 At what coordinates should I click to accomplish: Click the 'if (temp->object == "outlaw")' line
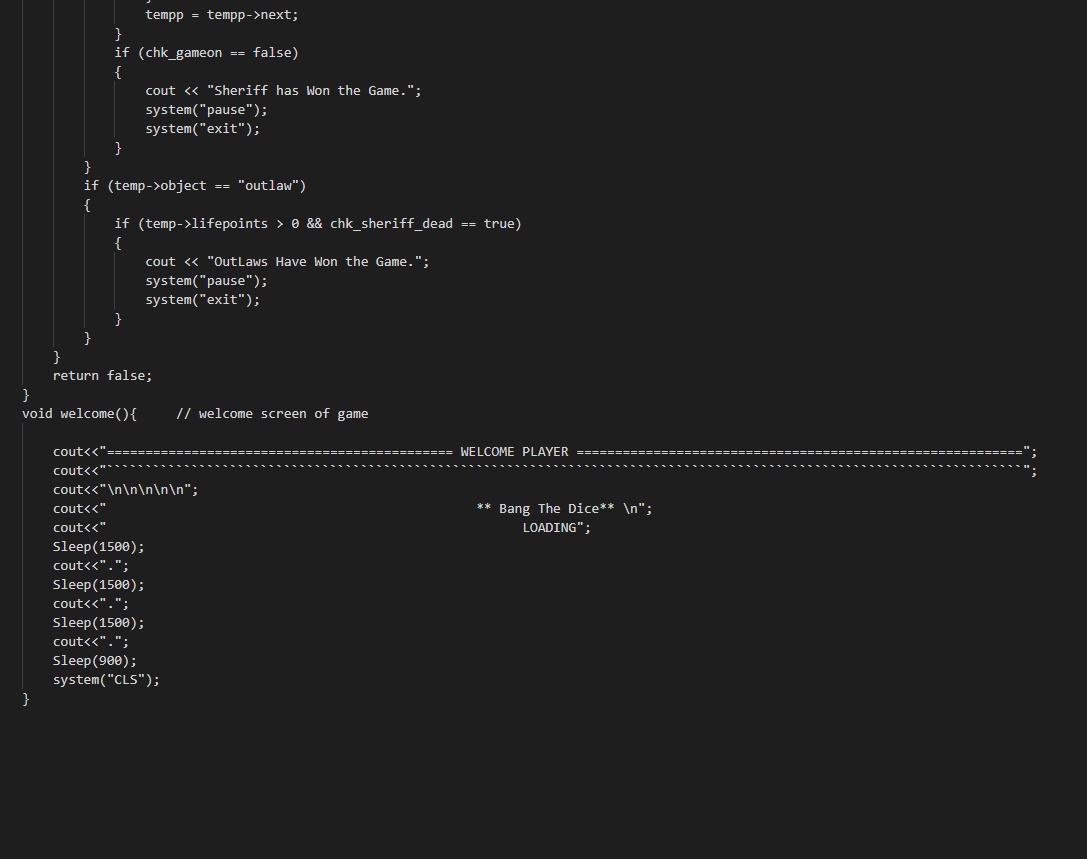coord(195,186)
